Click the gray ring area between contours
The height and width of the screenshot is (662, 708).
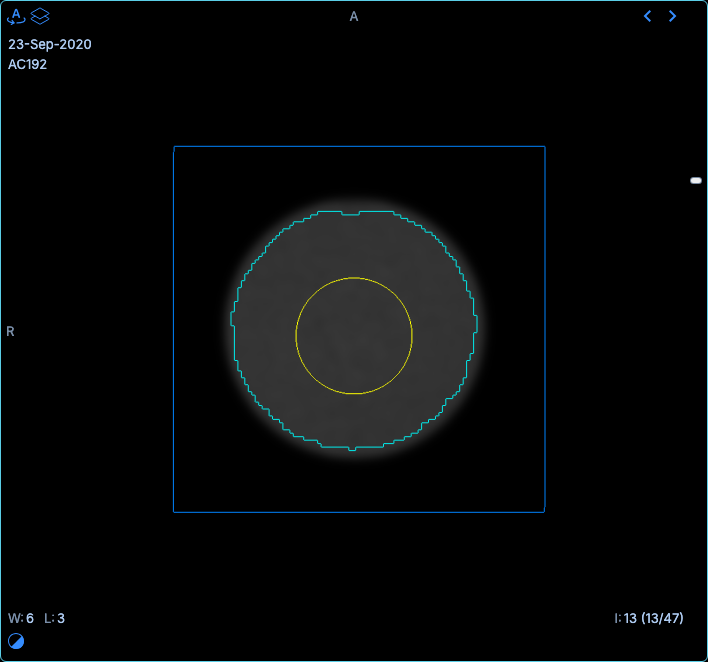click(266, 334)
